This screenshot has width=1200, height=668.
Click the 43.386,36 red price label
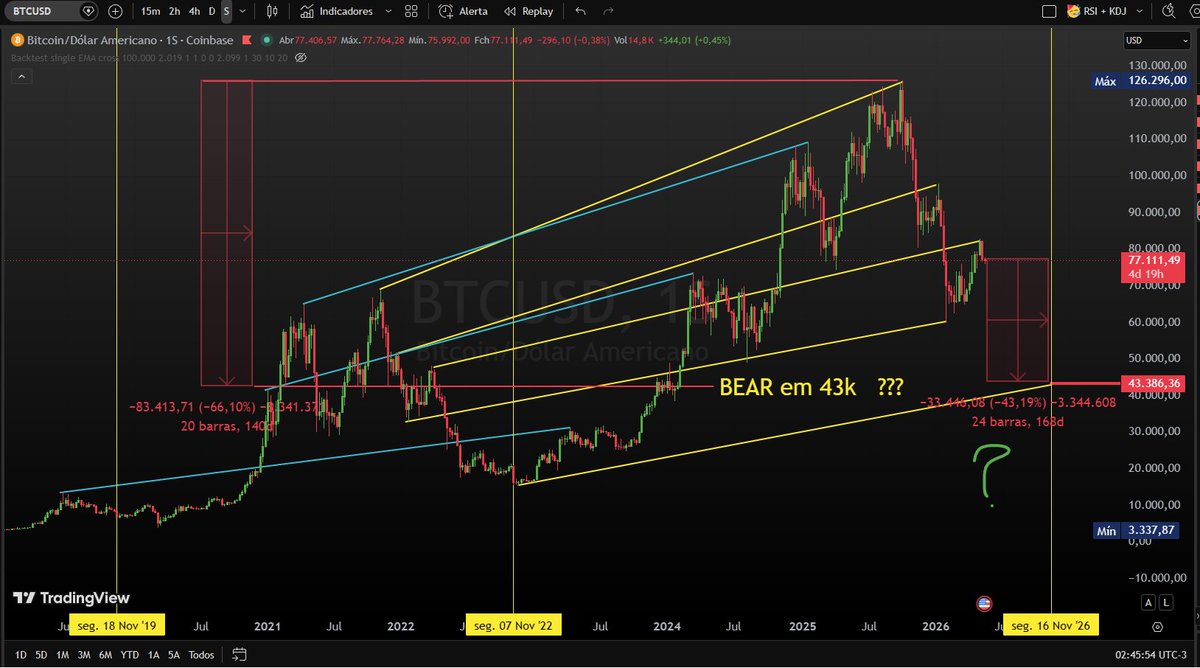1155,383
